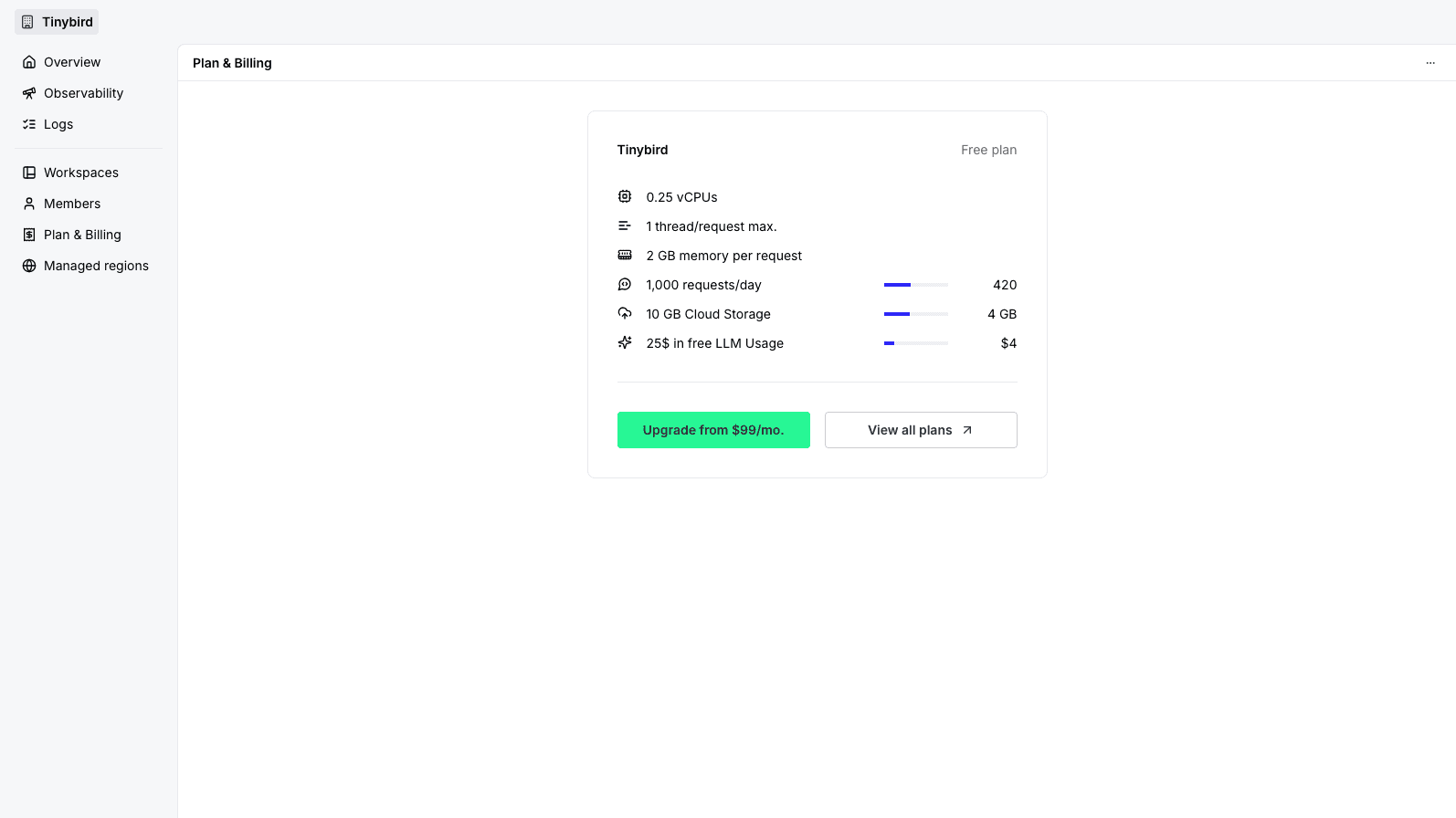Open Managed regions page

click(89, 266)
